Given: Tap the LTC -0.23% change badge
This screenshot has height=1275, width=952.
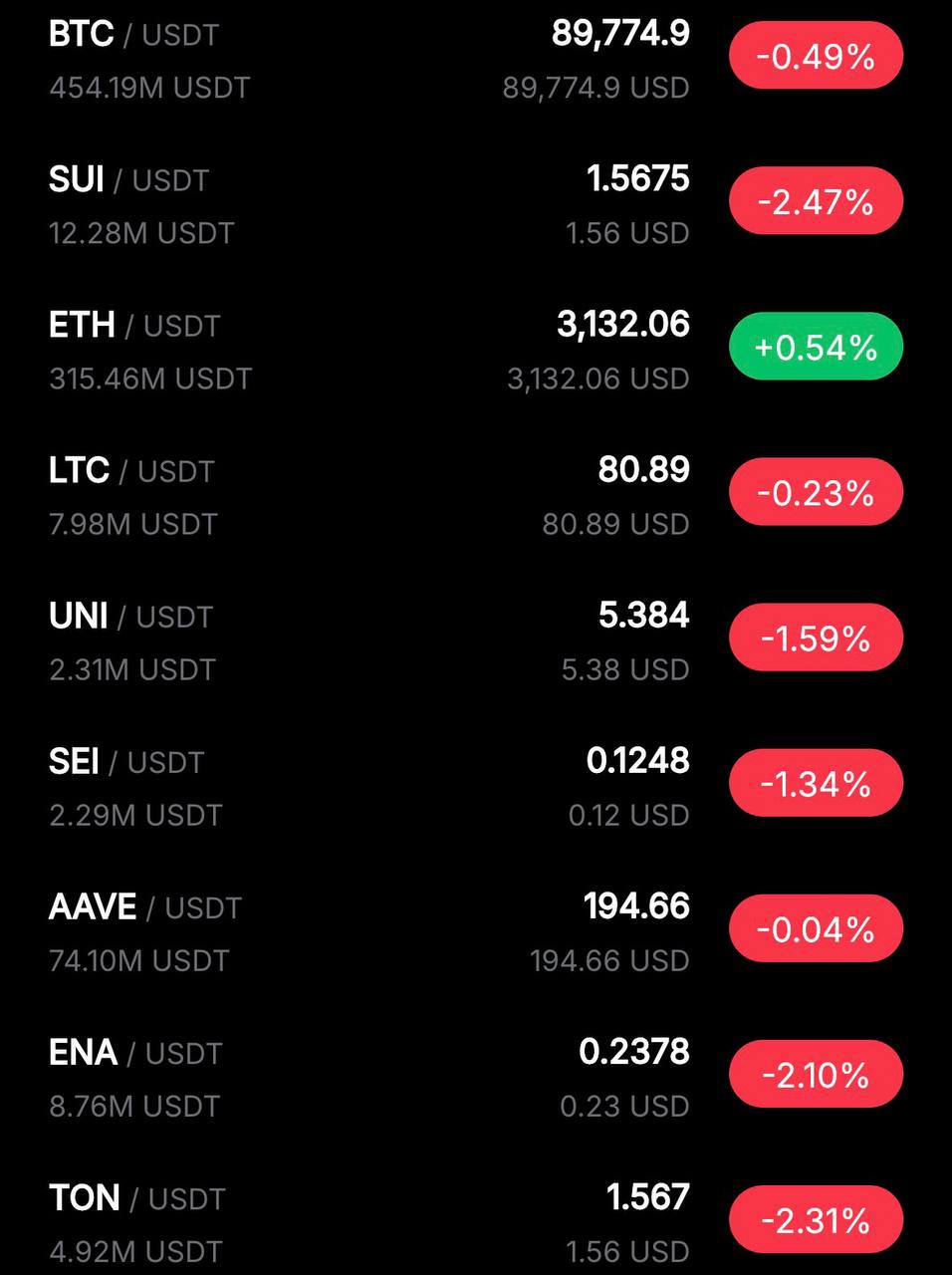Looking at the screenshot, I should click(x=816, y=492).
